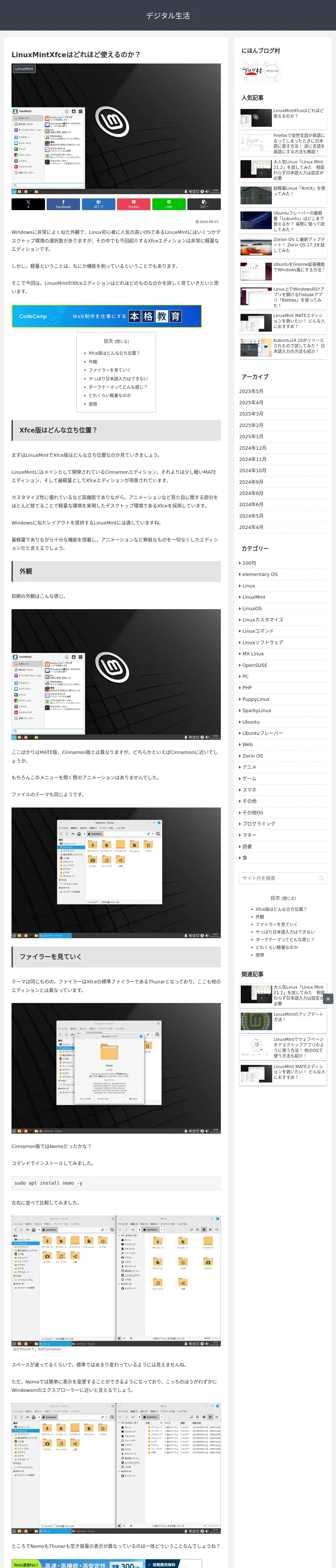336x1568 pixels.
Task: Share the article on X
Action: point(28,204)
